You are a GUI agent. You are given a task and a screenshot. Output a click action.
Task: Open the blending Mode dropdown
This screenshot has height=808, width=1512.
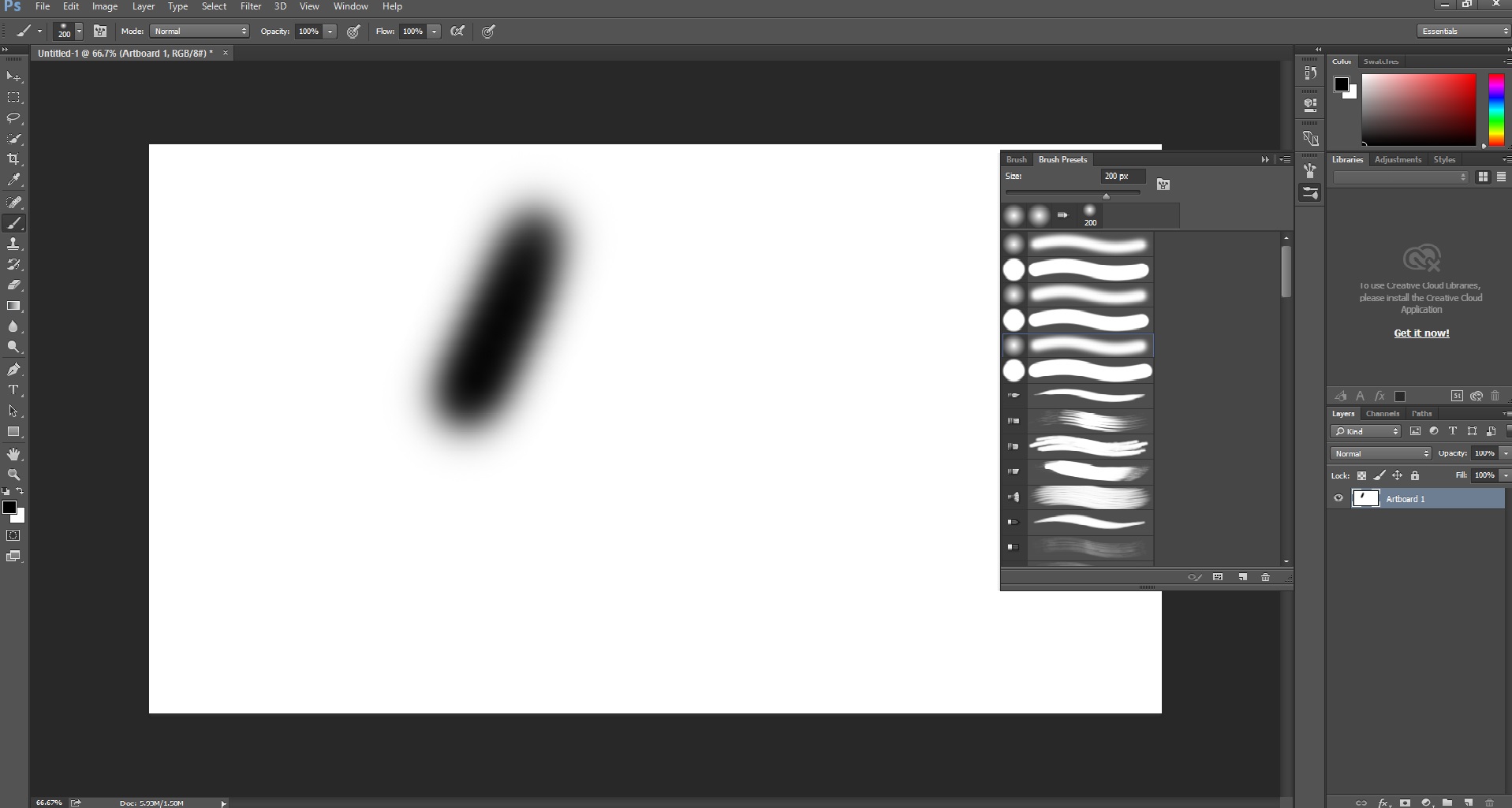200,32
